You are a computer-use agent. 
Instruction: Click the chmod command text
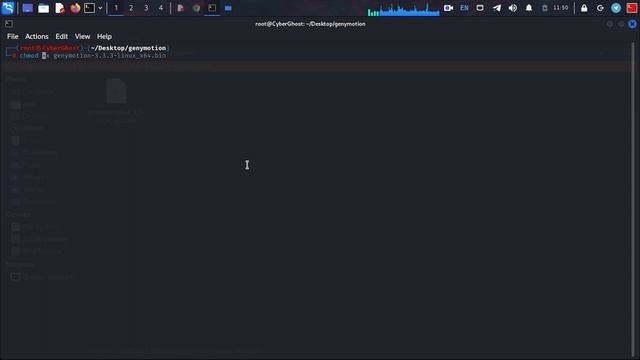pyautogui.click(x=29, y=56)
